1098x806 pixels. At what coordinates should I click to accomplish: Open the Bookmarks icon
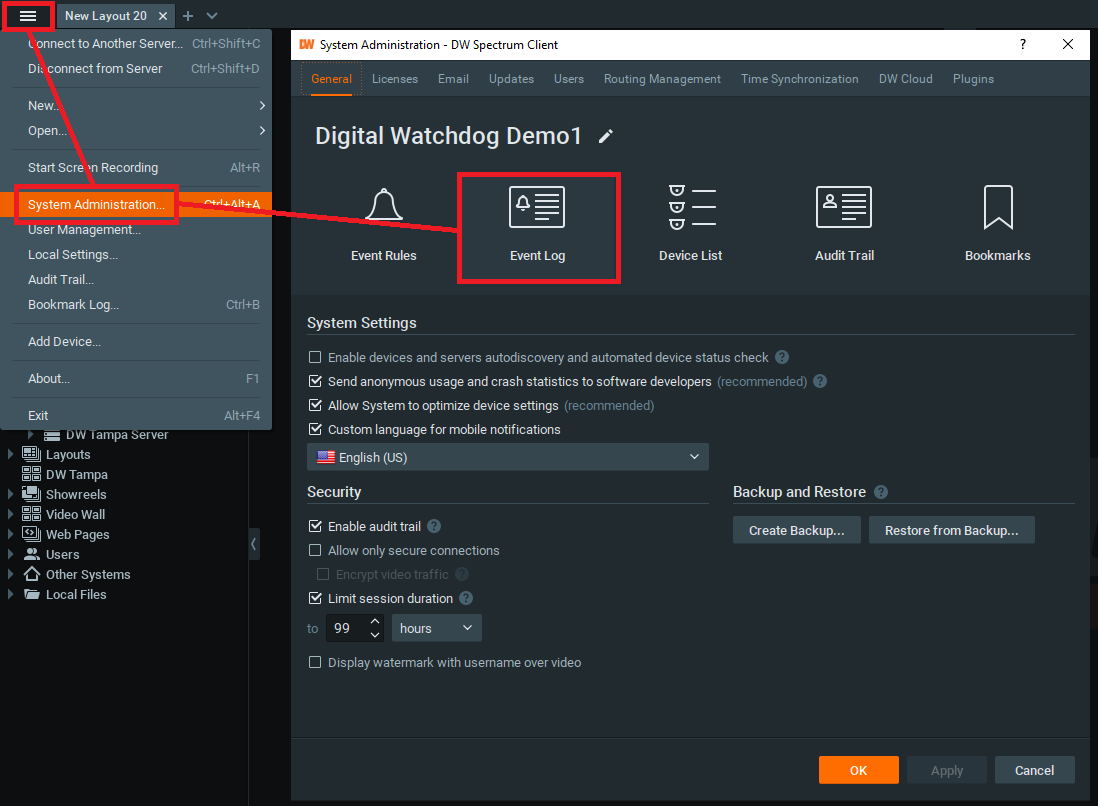tap(998, 207)
